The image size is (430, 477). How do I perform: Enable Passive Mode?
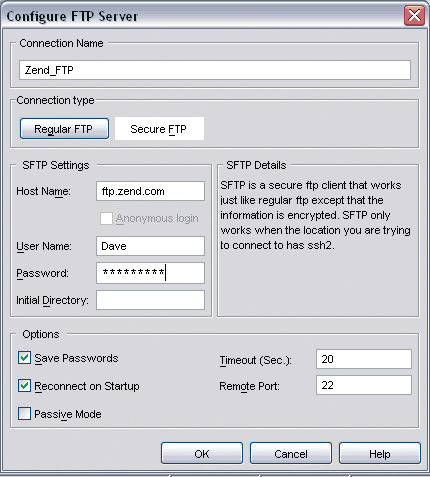24,414
